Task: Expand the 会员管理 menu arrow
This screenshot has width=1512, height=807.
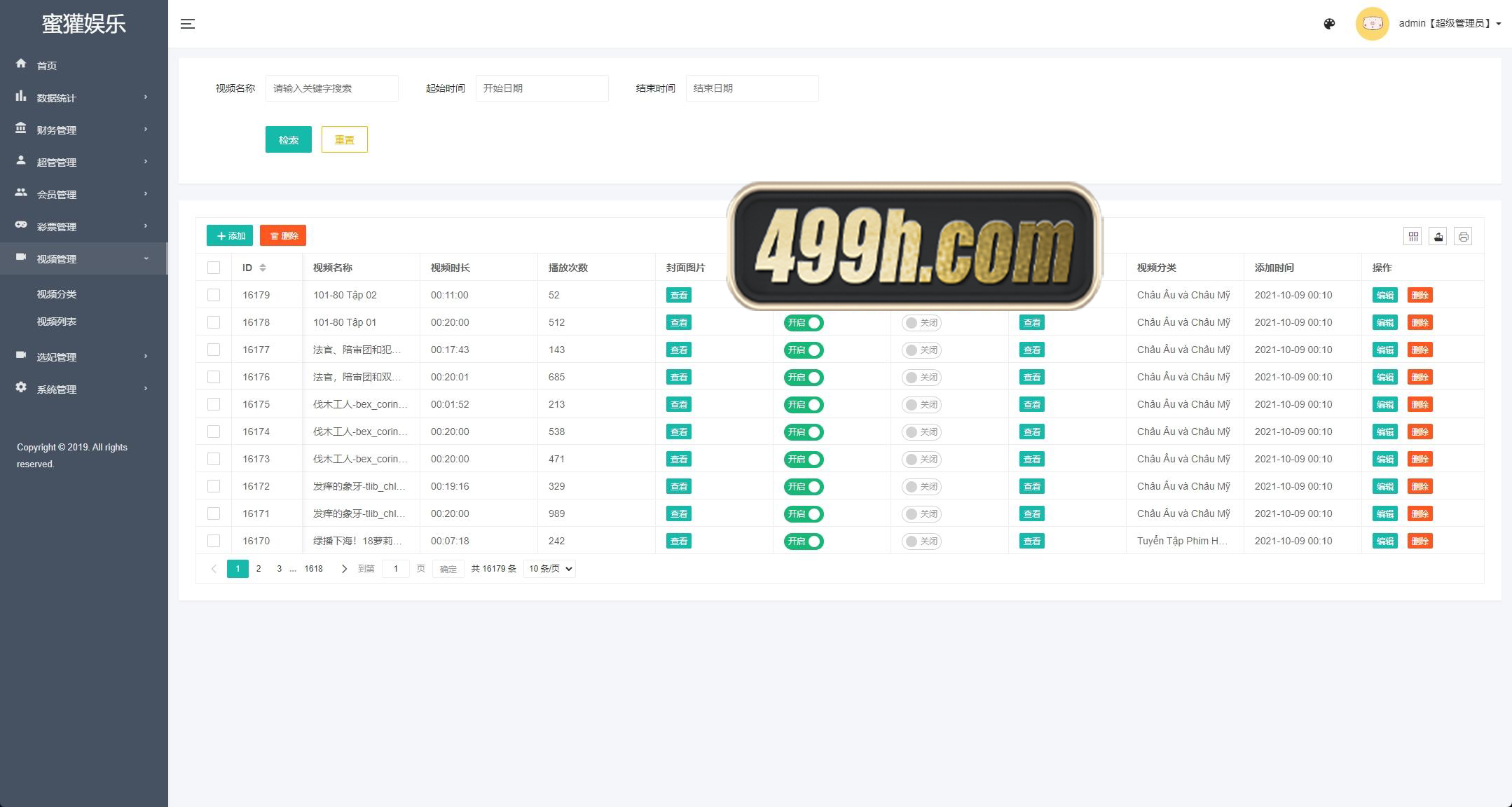Action: (146, 193)
